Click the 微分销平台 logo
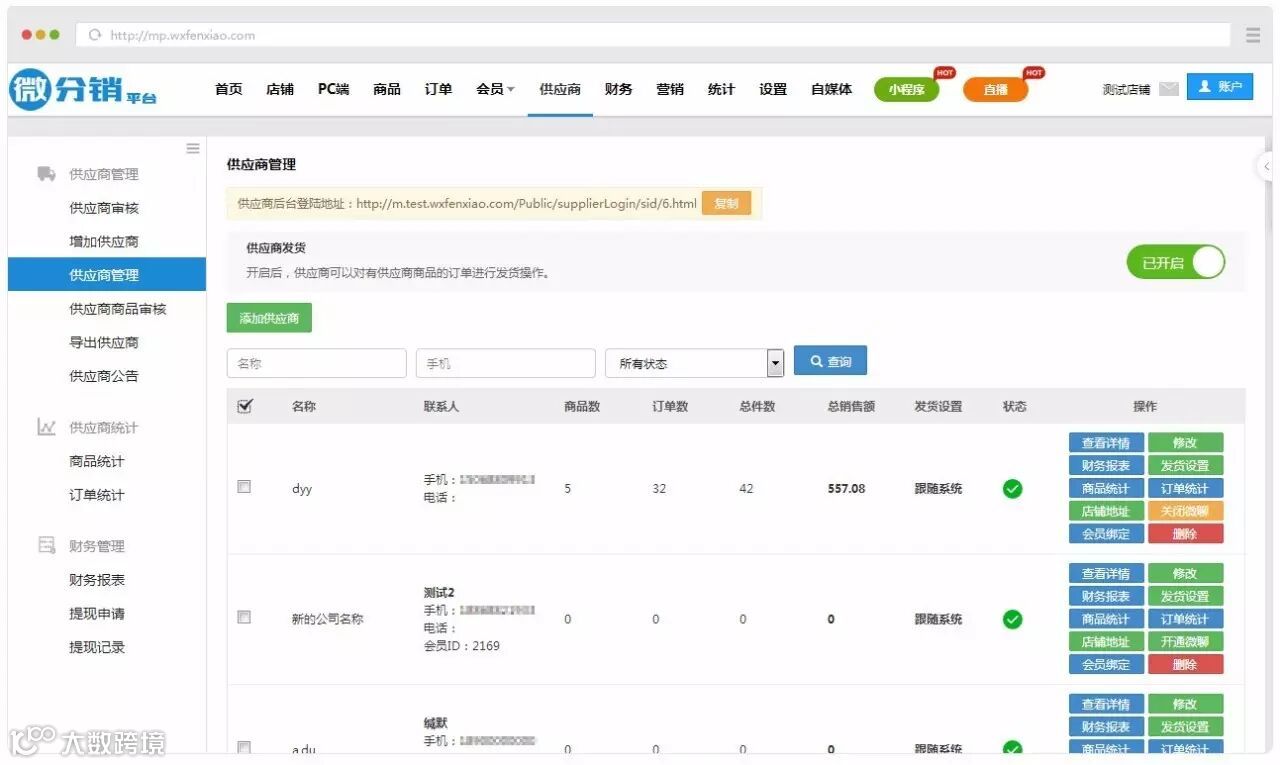 [x=83, y=90]
